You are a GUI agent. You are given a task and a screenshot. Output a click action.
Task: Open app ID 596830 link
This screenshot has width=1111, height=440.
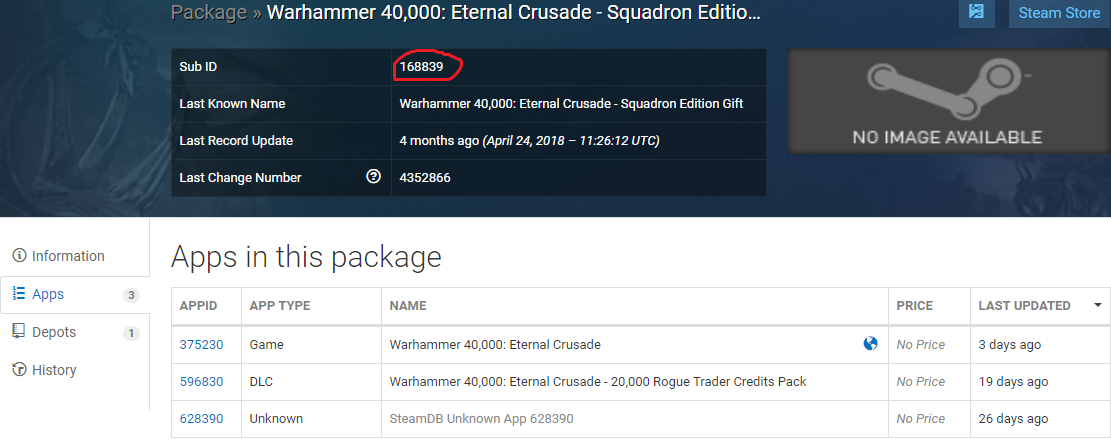201,381
